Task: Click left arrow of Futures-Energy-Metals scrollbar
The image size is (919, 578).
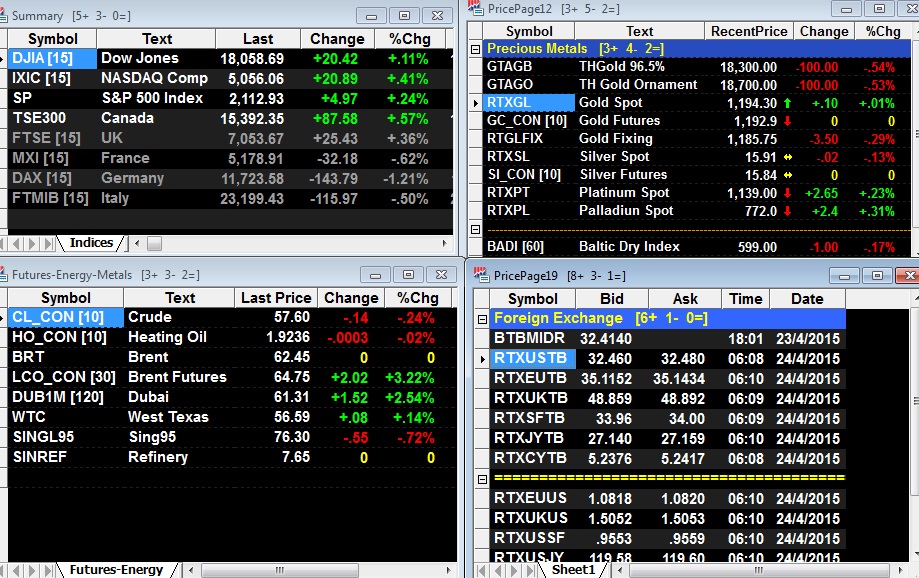Action: pos(190,570)
